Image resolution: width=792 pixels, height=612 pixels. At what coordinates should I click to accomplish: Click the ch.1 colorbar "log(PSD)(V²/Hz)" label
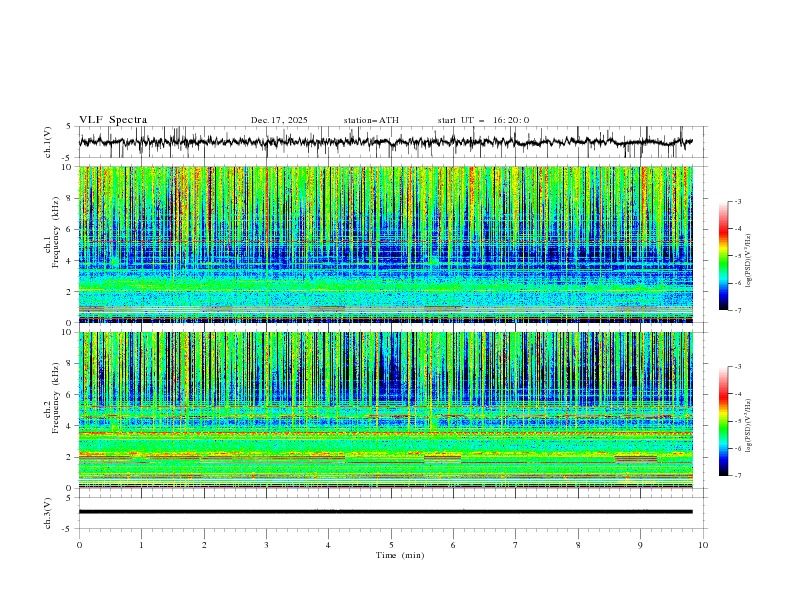tap(749, 261)
